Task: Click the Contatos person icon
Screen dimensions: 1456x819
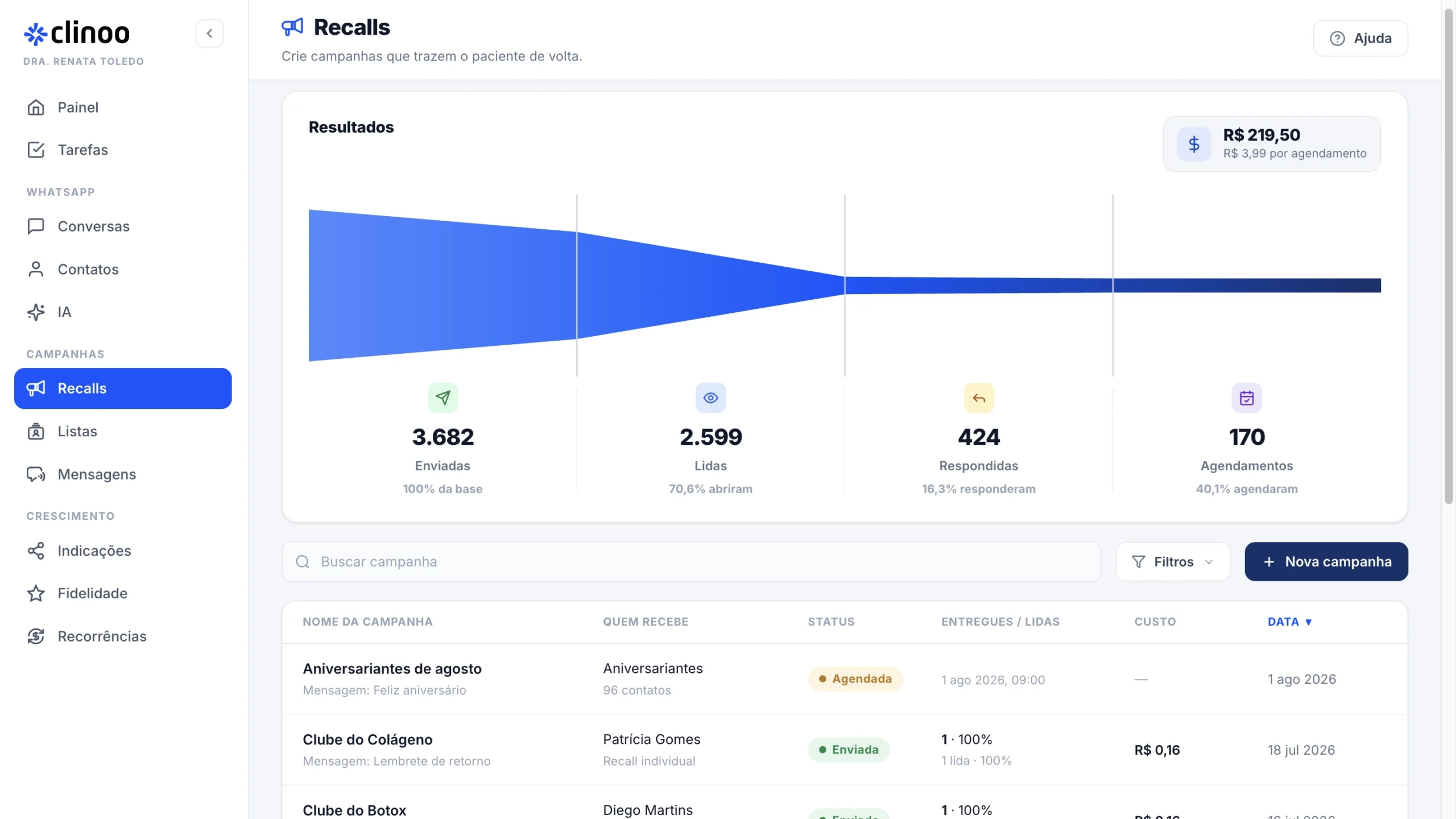Action: (x=36, y=269)
